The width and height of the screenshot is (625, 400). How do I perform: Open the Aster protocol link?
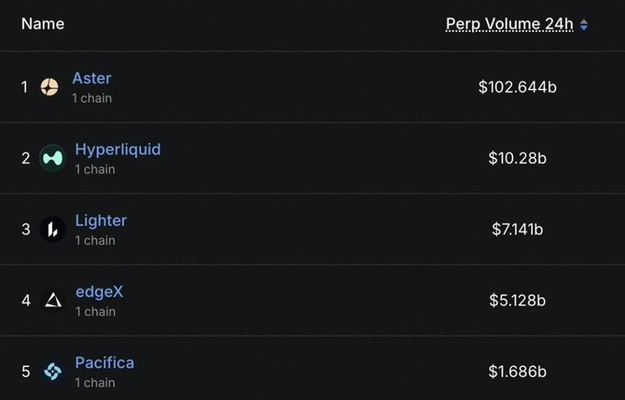pyautogui.click(x=92, y=78)
